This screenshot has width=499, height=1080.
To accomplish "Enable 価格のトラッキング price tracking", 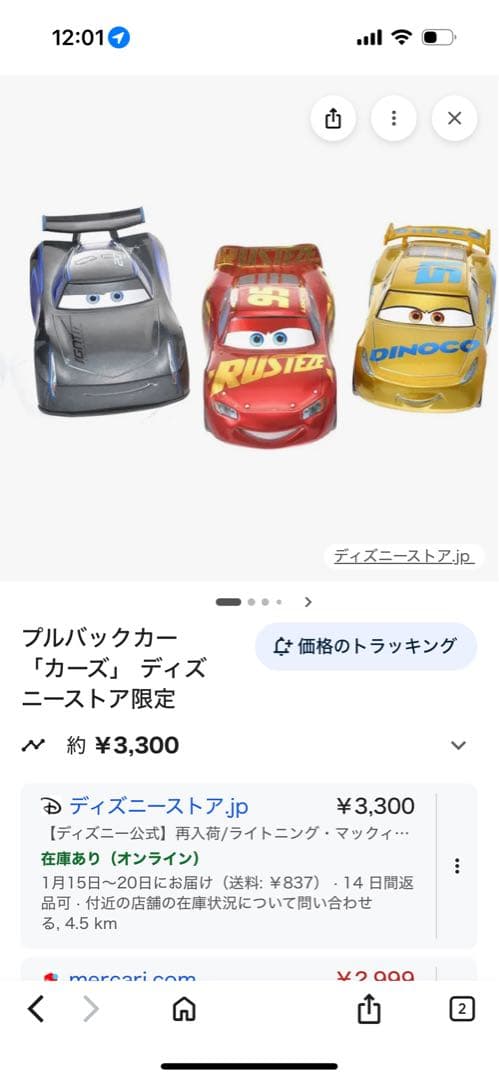I will (366, 646).
